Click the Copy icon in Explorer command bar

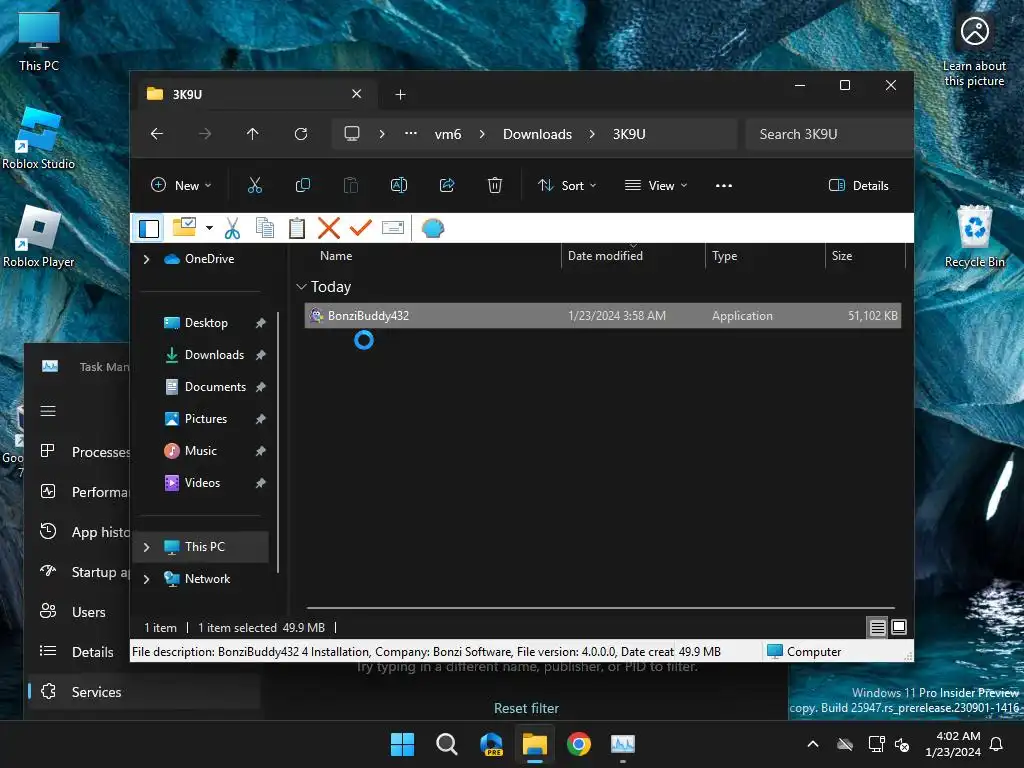(x=302, y=185)
